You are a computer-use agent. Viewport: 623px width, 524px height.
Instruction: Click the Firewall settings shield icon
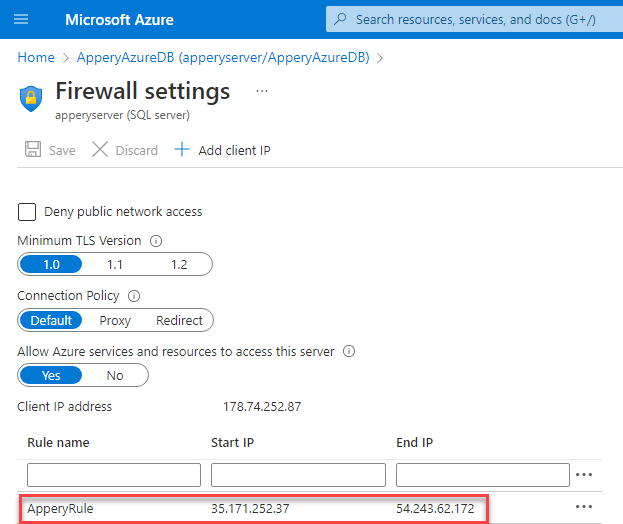tap(31, 99)
